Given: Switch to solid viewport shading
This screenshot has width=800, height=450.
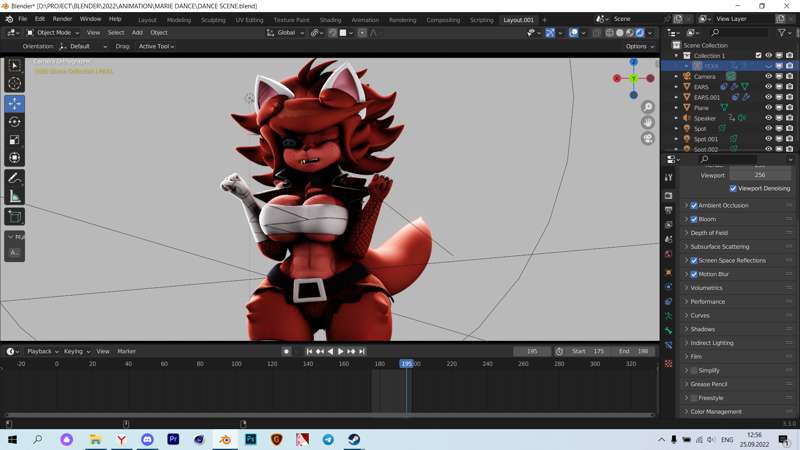Looking at the screenshot, I should [x=620, y=33].
